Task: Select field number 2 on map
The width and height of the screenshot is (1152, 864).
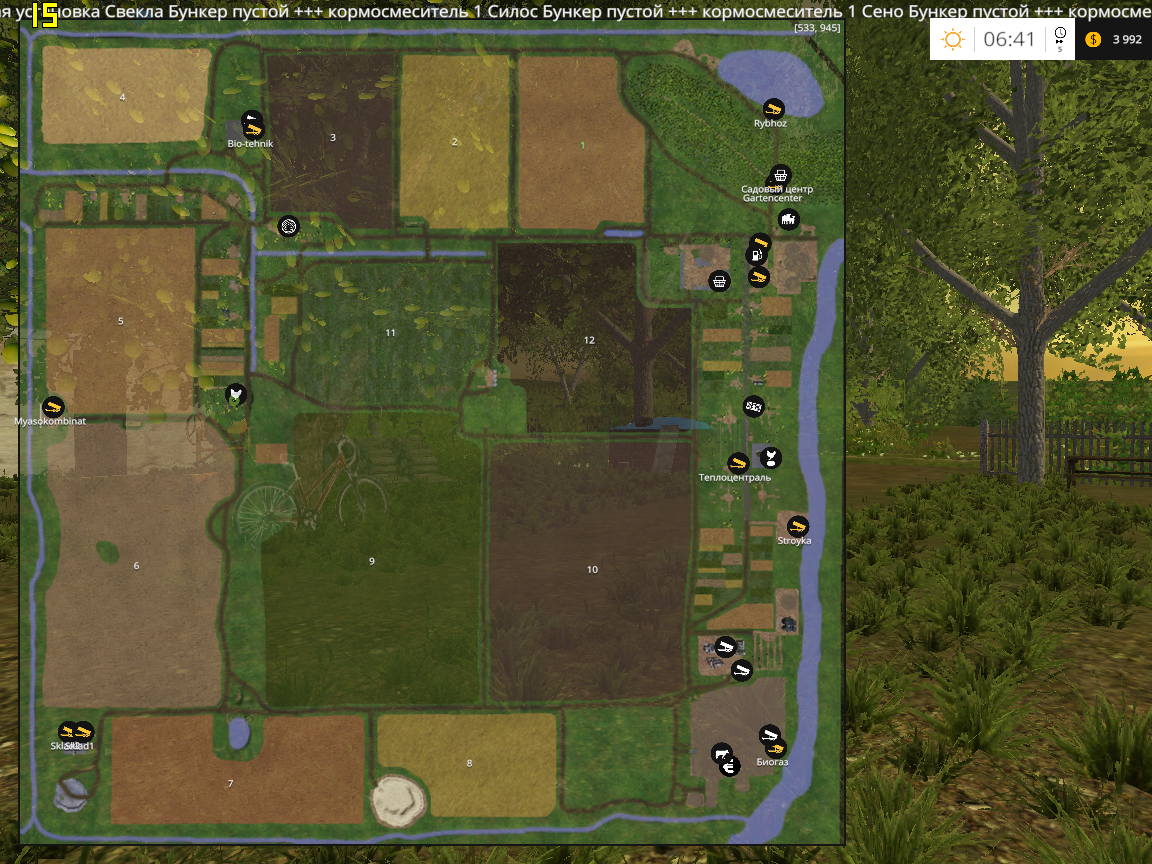Action: (x=455, y=142)
